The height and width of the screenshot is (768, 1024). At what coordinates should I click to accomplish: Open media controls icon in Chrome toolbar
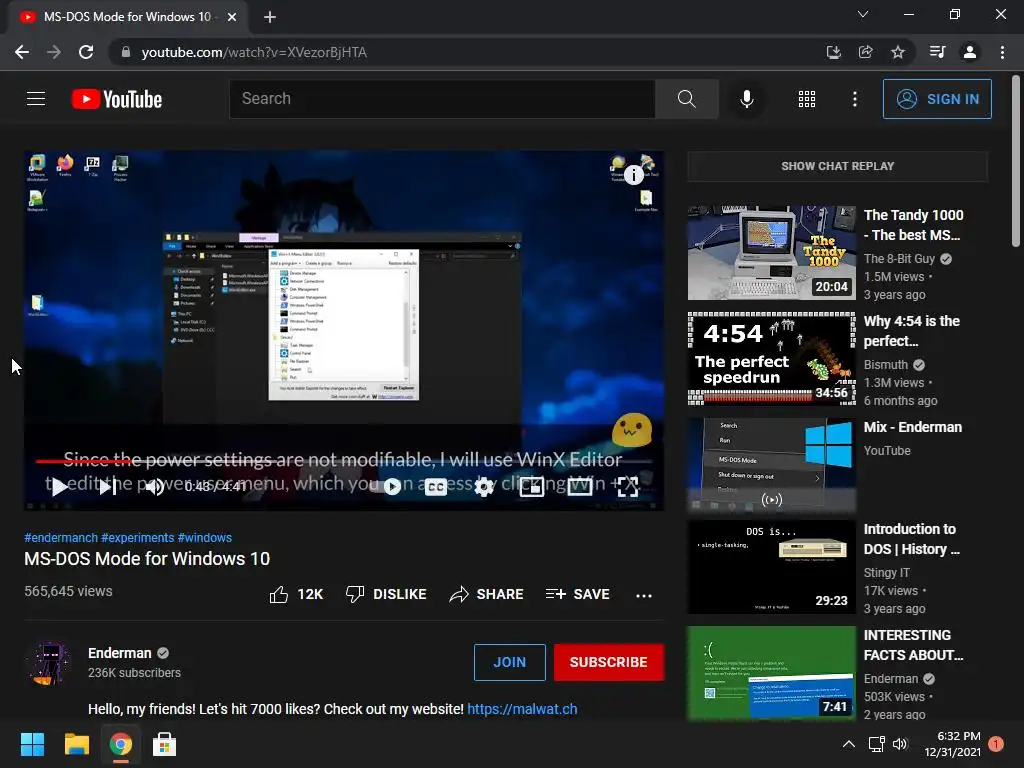tap(937, 52)
